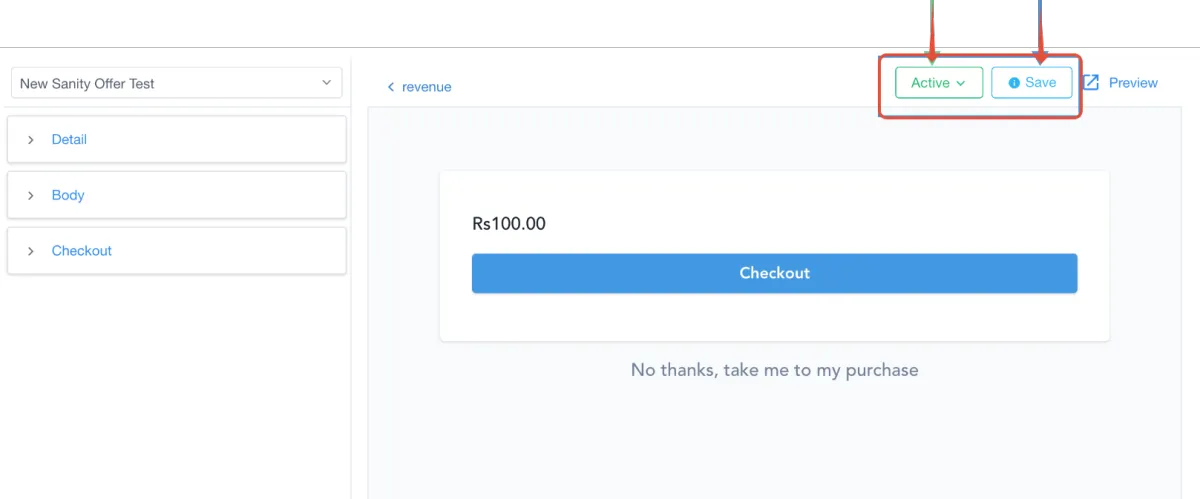Open the Preview link
This screenshot has height=499, width=1200.
[x=1132, y=83]
